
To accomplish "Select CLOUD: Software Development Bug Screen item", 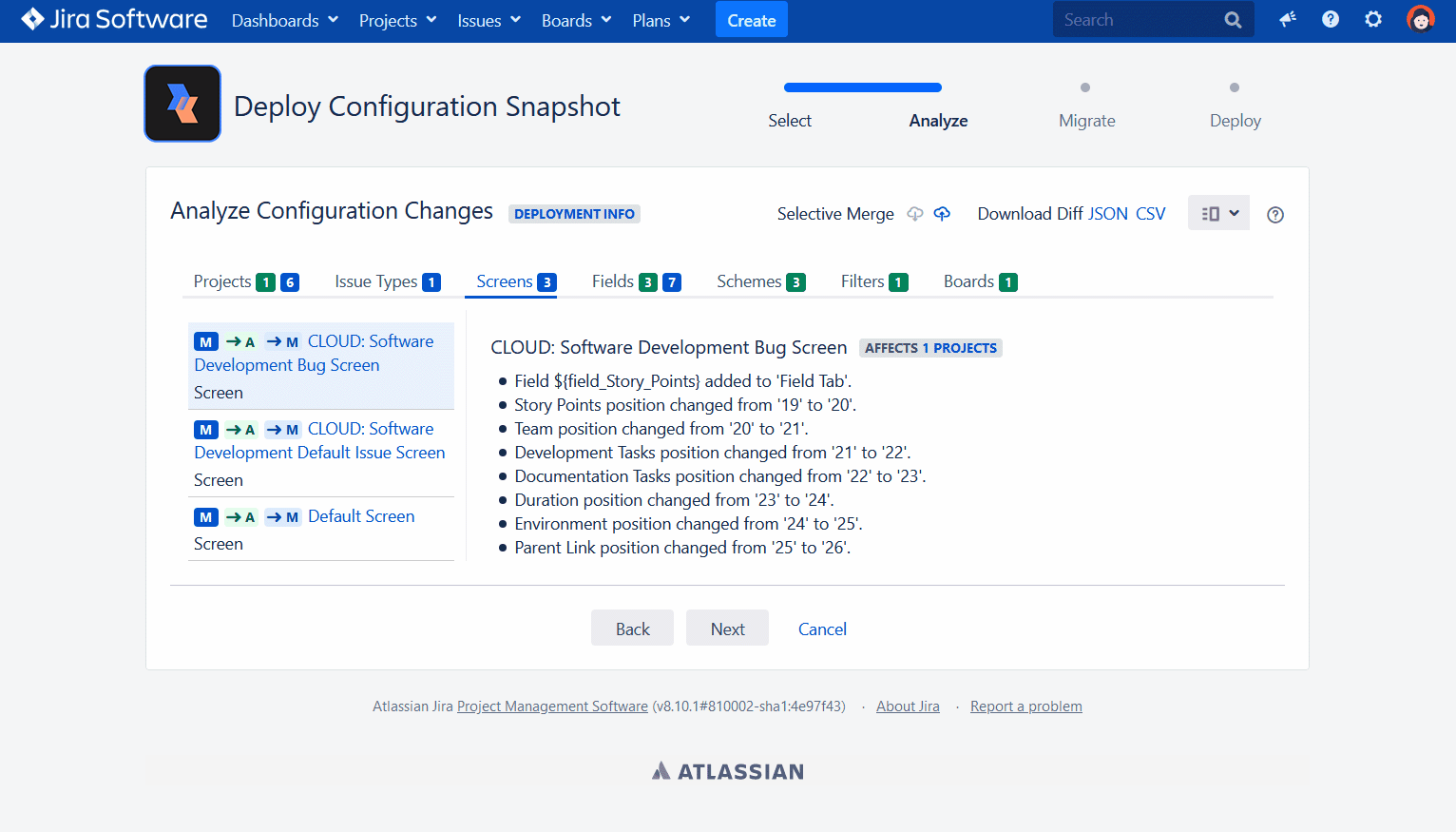I will (321, 366).
